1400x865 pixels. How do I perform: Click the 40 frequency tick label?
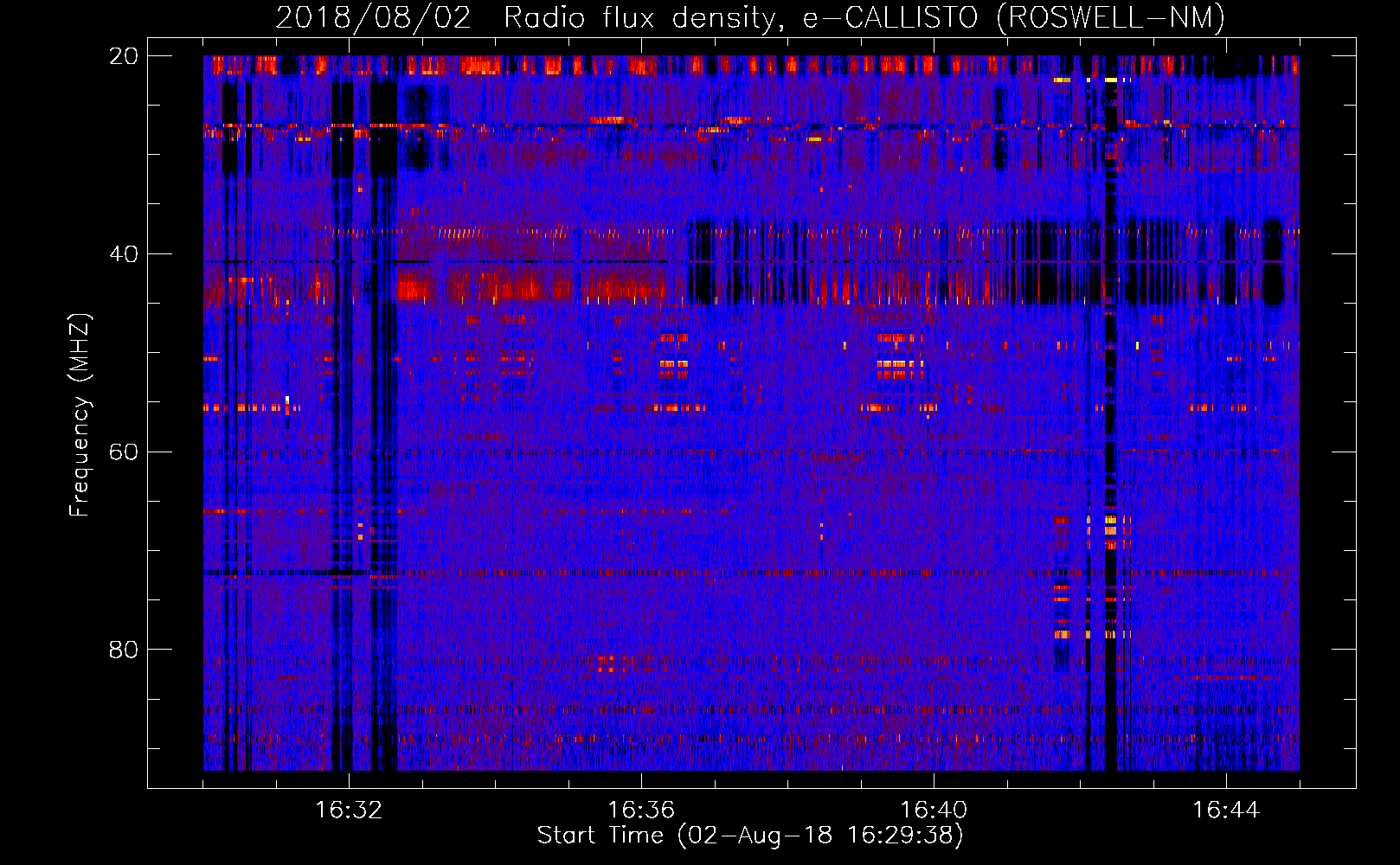[x=123, y=254]
